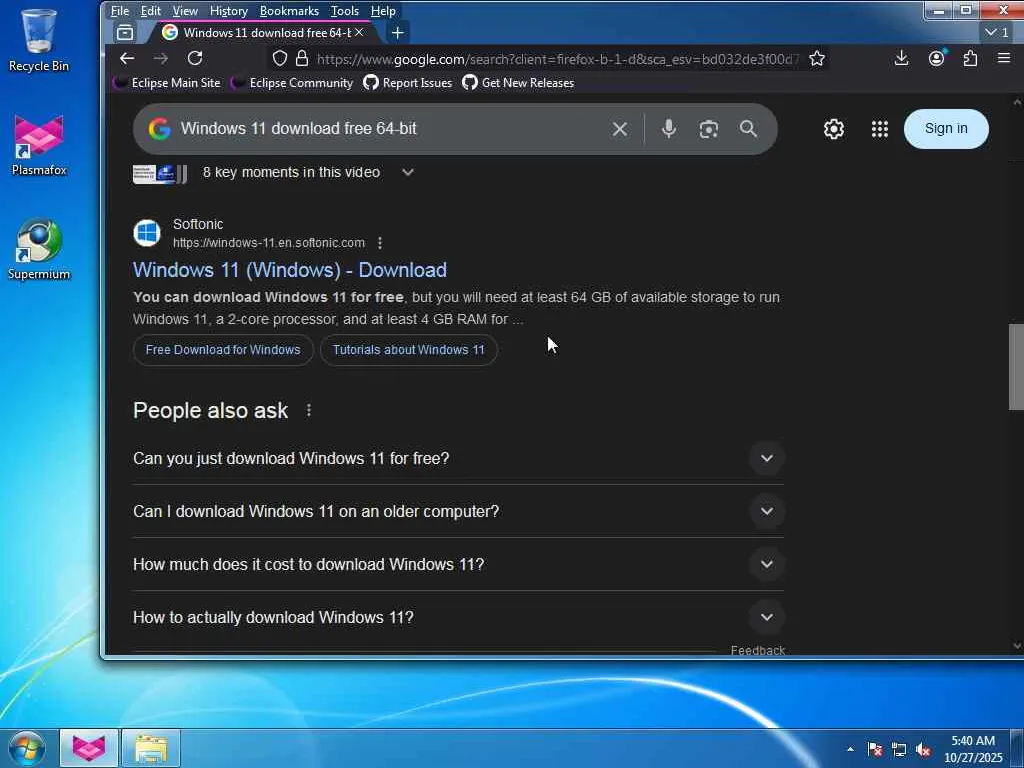Open Report Issues bookmark

(x=408, y=83)
